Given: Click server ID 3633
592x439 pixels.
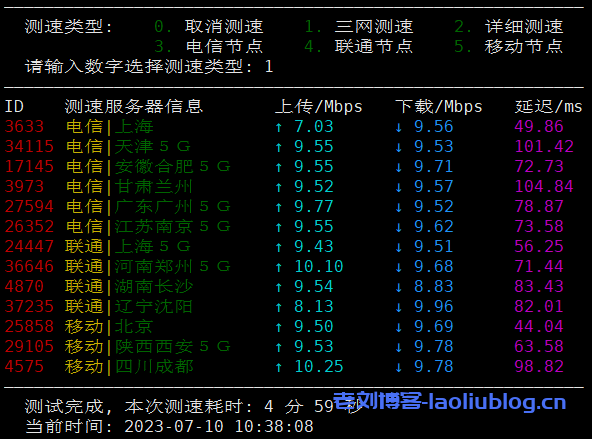Looking at the screenshot, I should 25,126.
